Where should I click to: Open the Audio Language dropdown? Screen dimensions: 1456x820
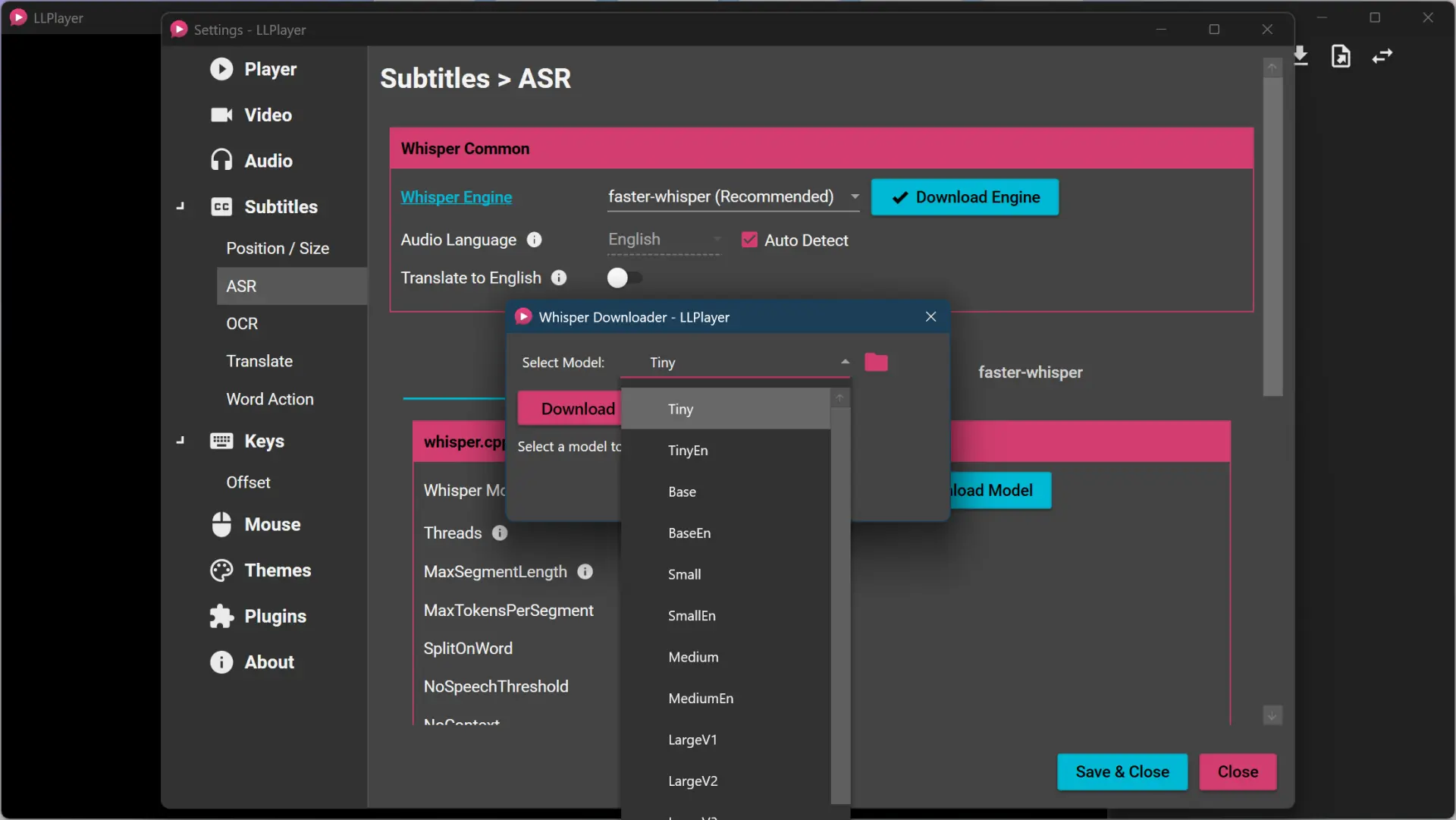coord(664,240)
